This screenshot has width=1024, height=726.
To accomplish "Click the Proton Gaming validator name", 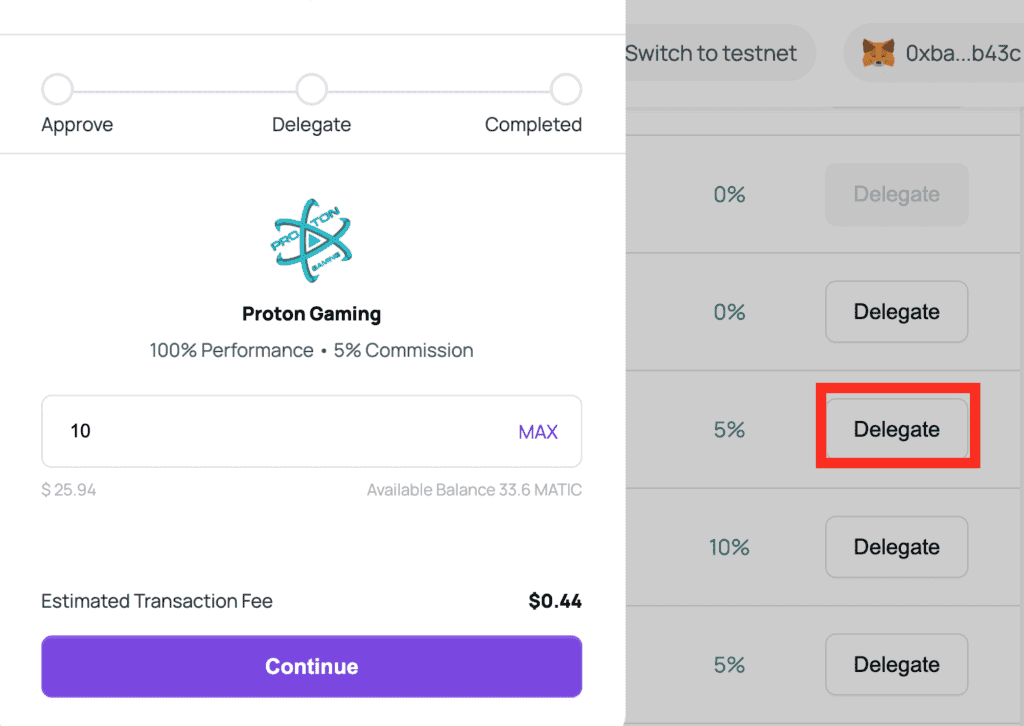I will [311, 313].
